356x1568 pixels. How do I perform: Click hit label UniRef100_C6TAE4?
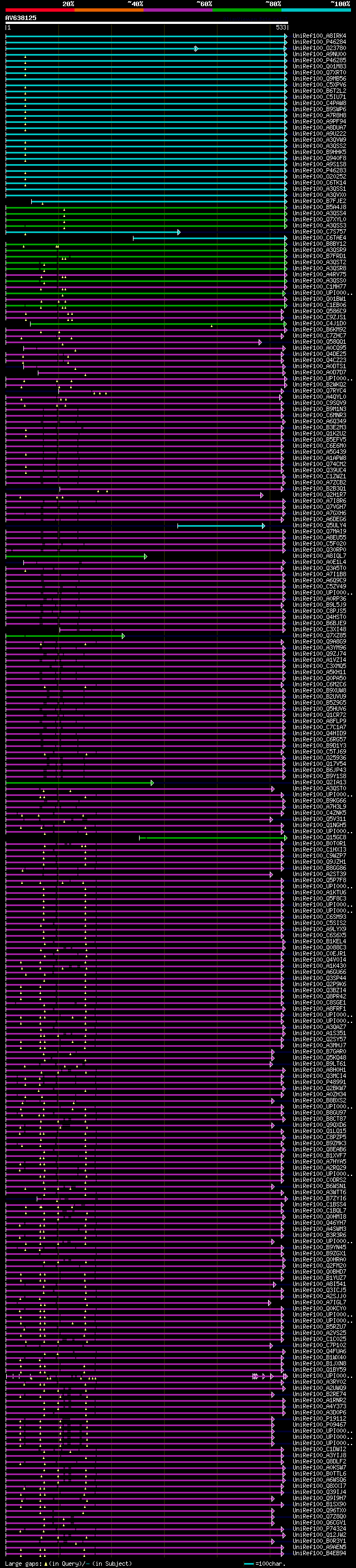(x=319, y=238)
